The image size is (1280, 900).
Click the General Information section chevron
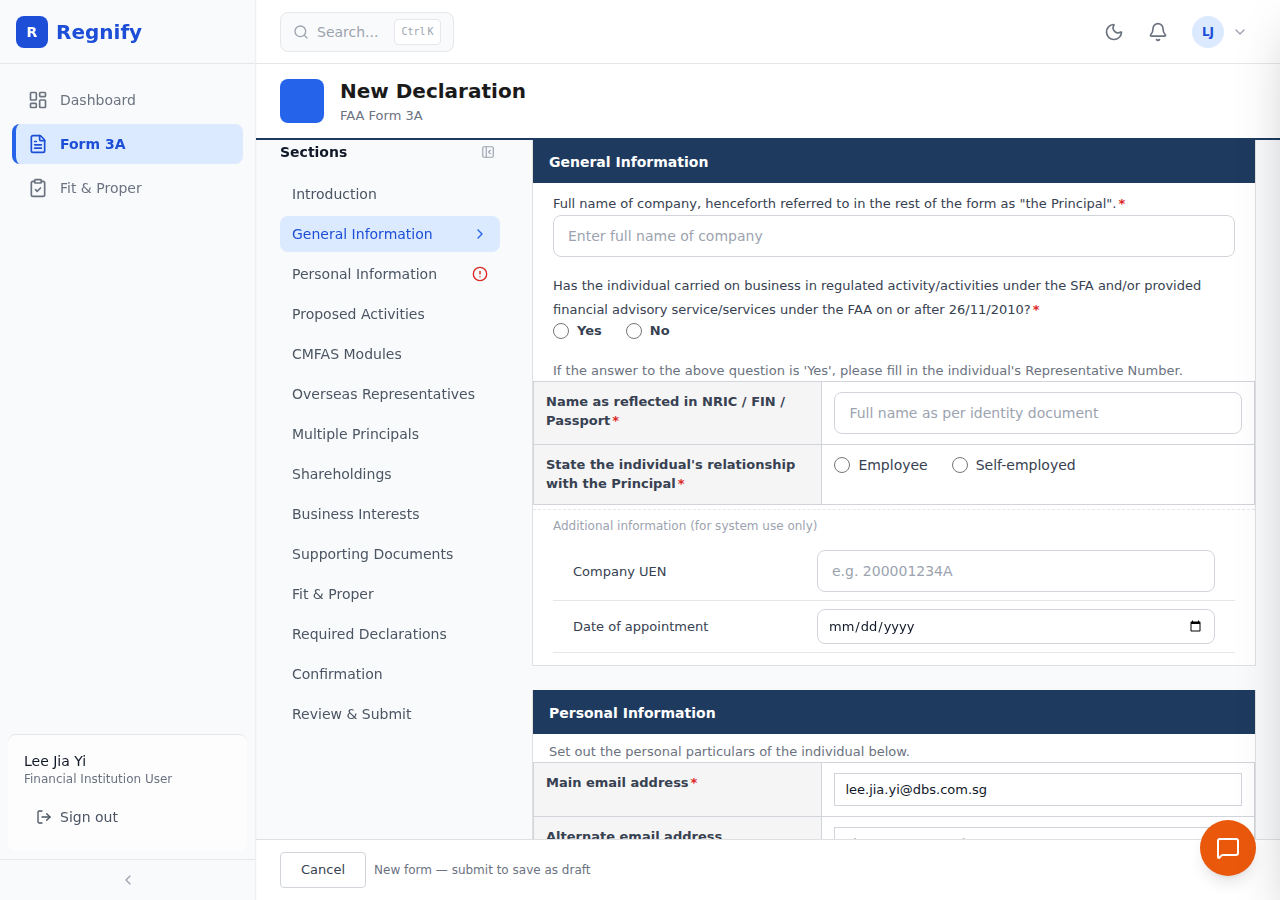tap(480, 234)
